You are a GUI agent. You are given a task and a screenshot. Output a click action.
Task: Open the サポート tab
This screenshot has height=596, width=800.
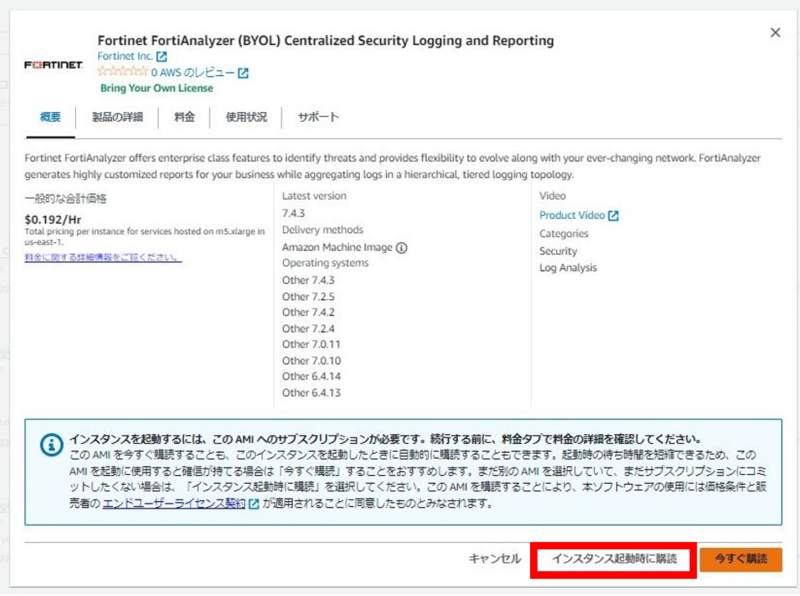tap(318, 117)
